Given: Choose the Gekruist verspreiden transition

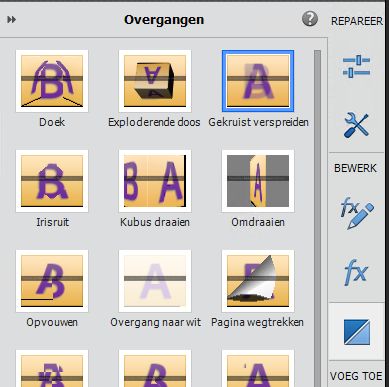Looking at the screenshot, I should pyautogui.click(x=258, y=81).
